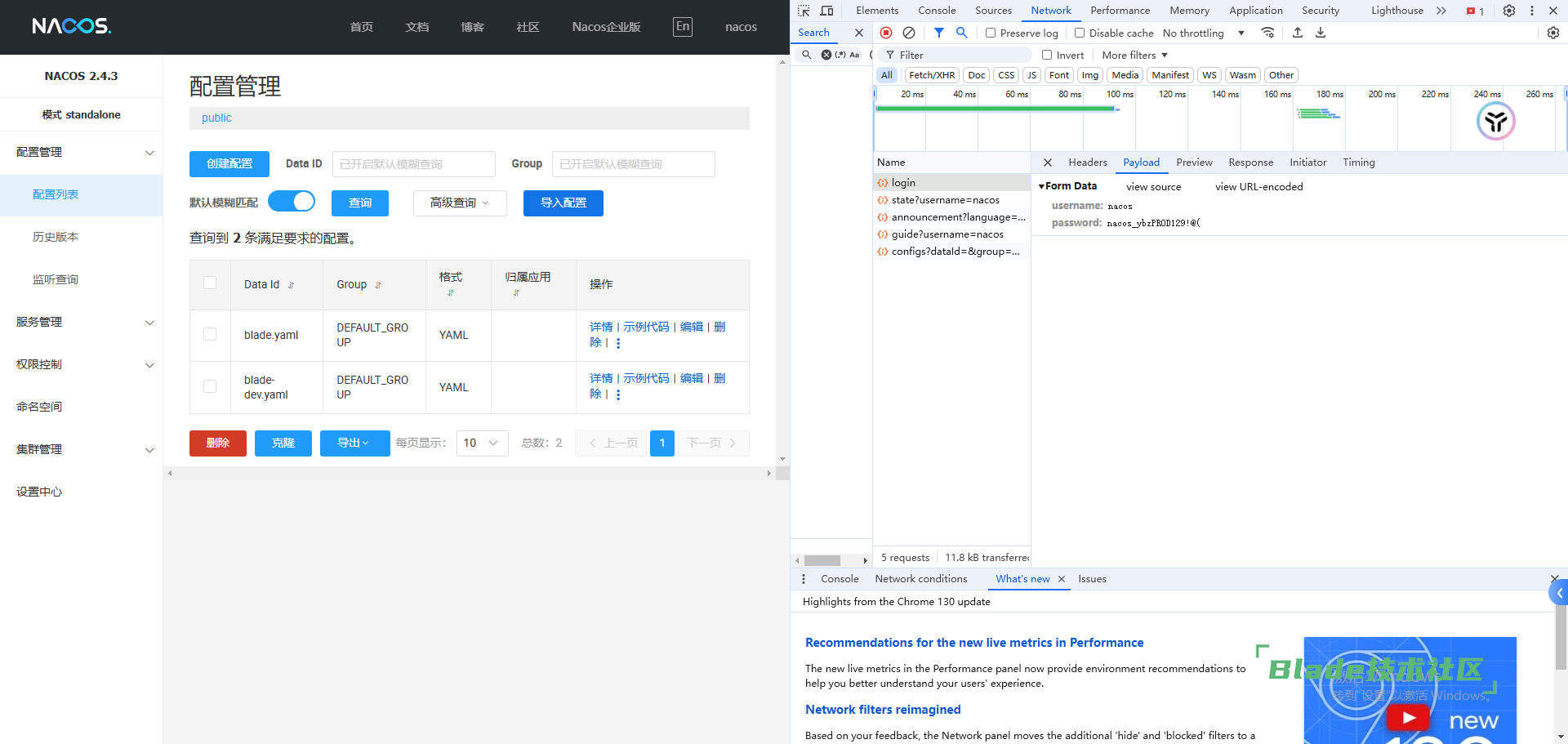Enable the Disable cache checkbox
Screen dimensions: 1568x744
[1080, 33]
